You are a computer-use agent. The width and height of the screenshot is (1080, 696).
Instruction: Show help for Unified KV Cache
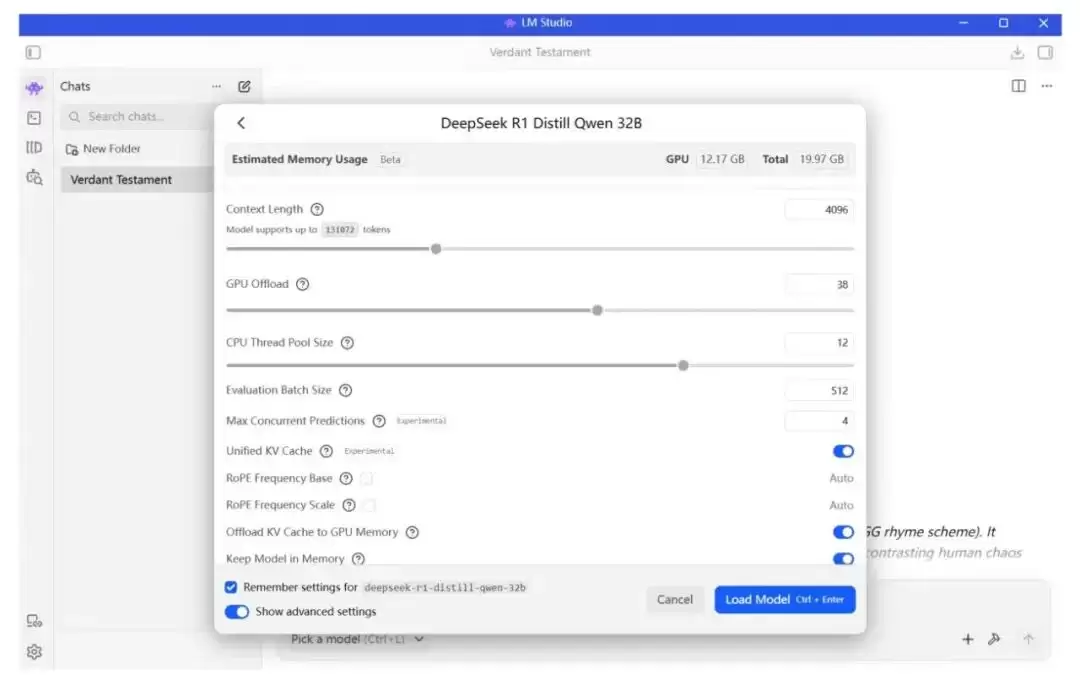[x=326, y=451]
